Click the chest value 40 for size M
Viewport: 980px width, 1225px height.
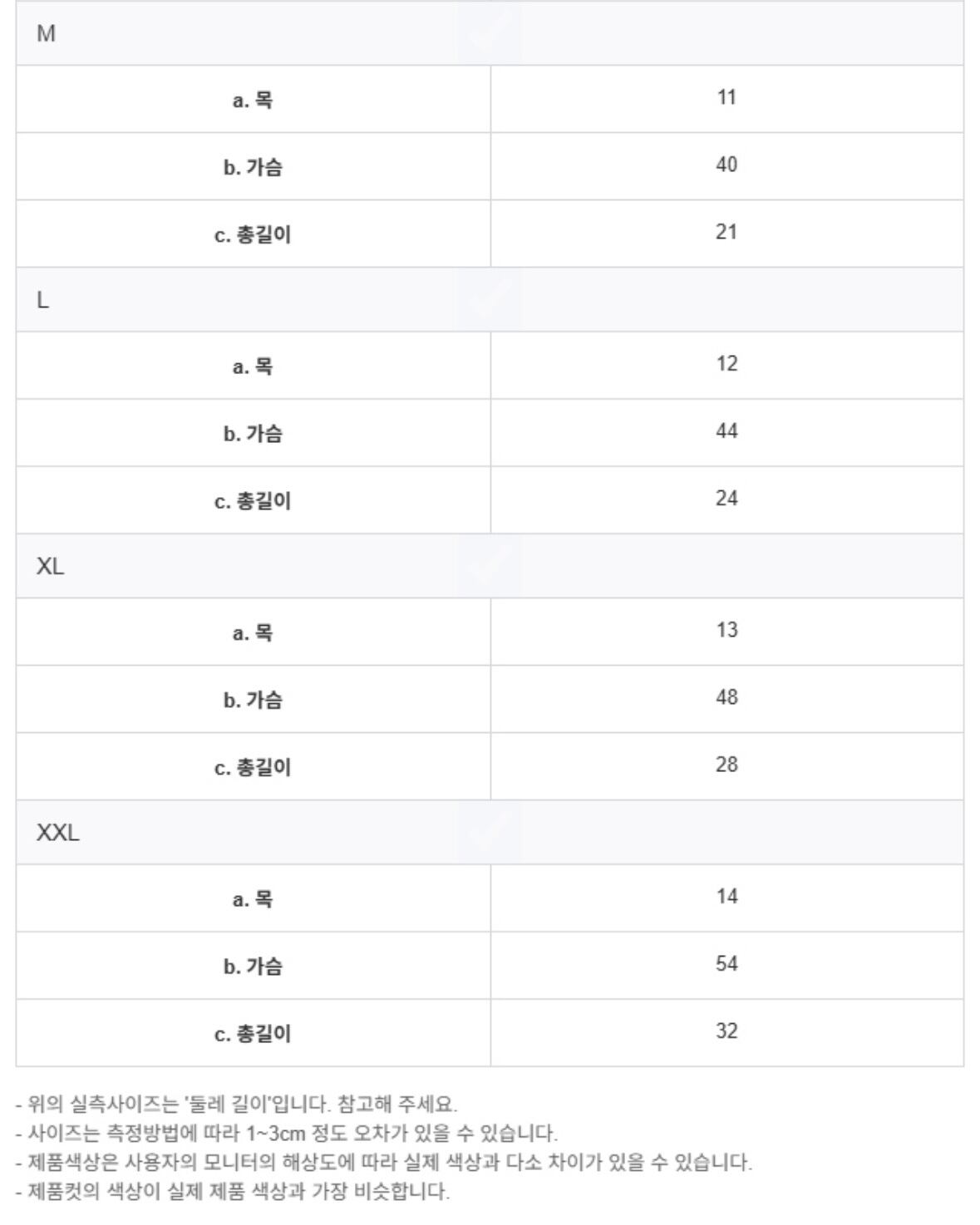pyautogui.click(x=726, y=165)
